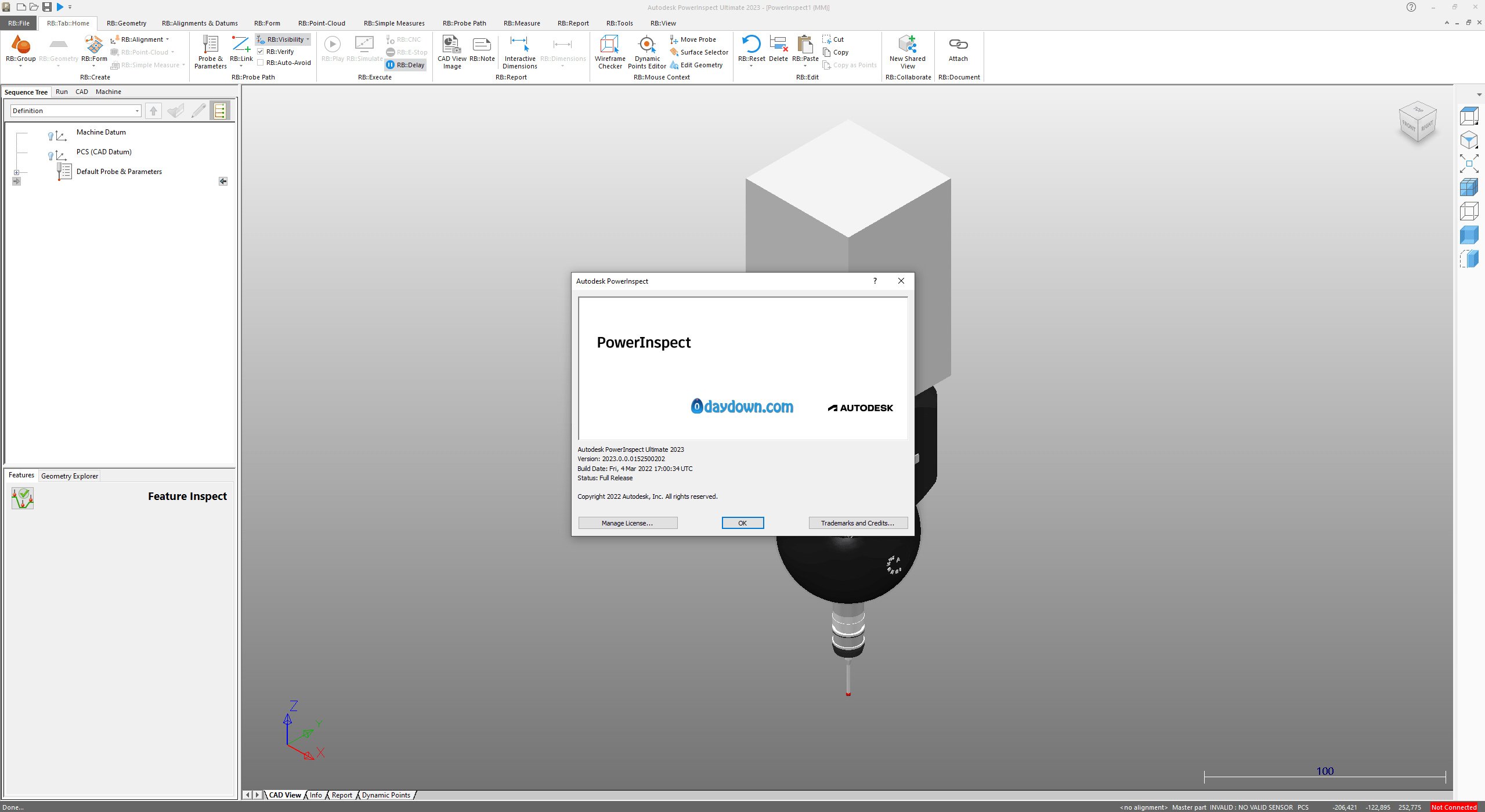Image resolution: width=1485 pixels, height=812 pixels.
Task: Click the move-up arrow in Sequence Tree toolbar
Action: (153, 110)
